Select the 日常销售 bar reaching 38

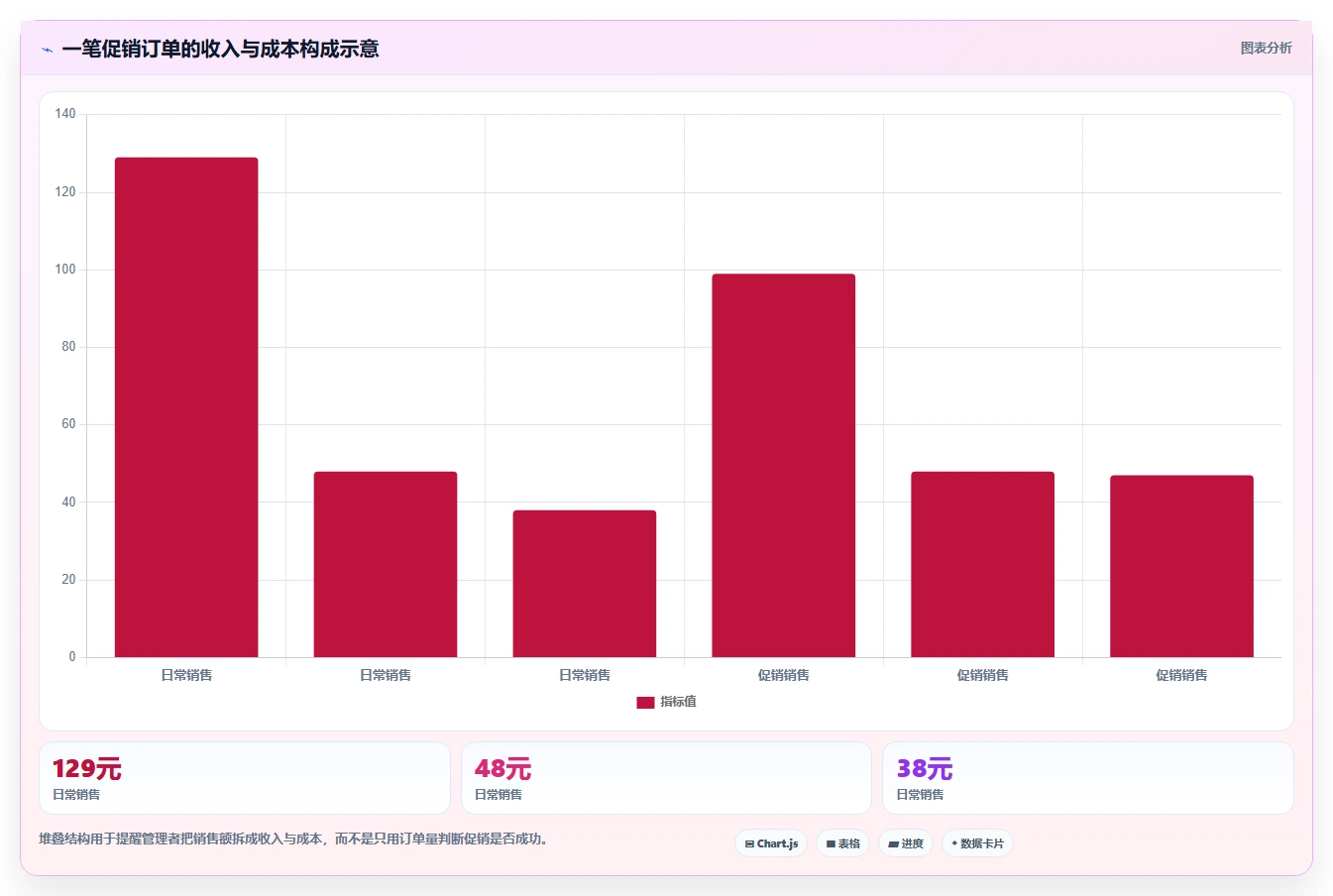pyautogui.click(x=585, y=584)
